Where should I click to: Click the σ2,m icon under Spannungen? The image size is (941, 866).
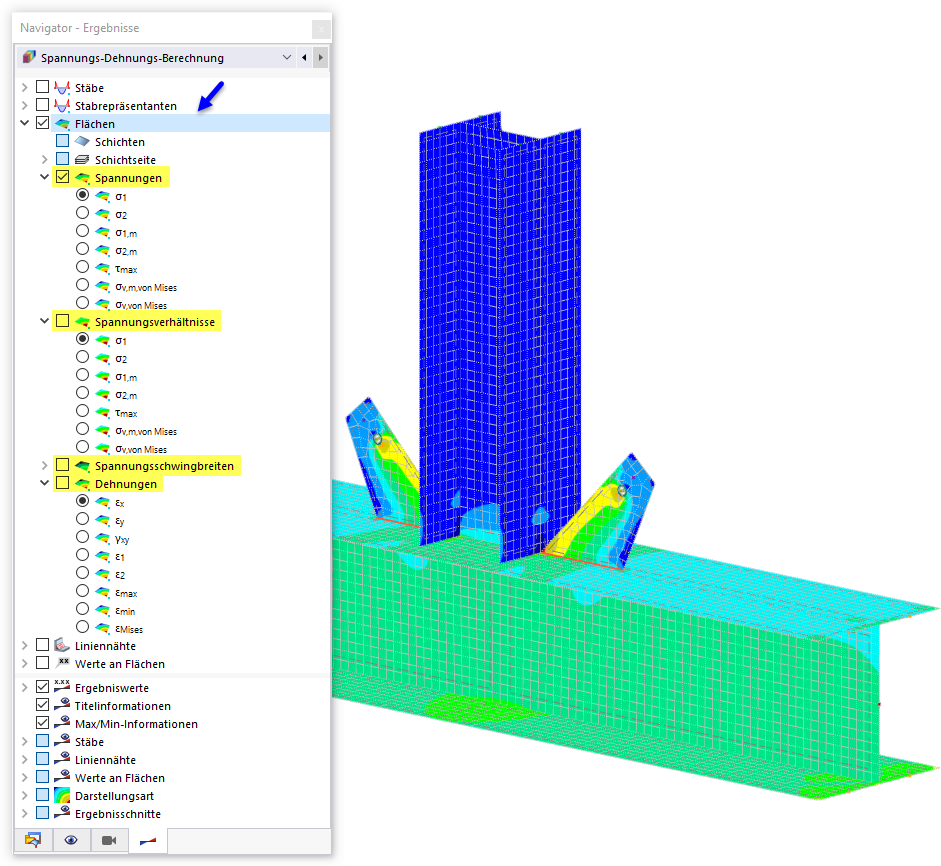(103, 250)
